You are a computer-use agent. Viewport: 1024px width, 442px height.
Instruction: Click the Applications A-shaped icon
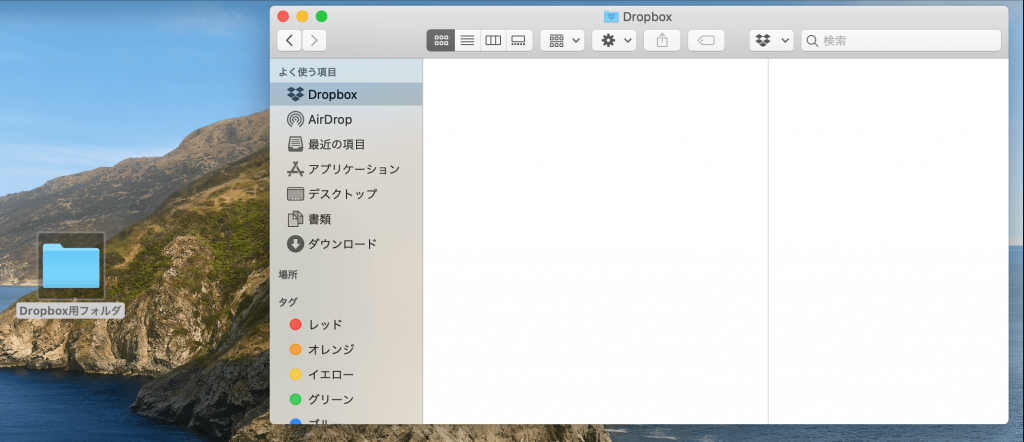(x=295, y=169)
